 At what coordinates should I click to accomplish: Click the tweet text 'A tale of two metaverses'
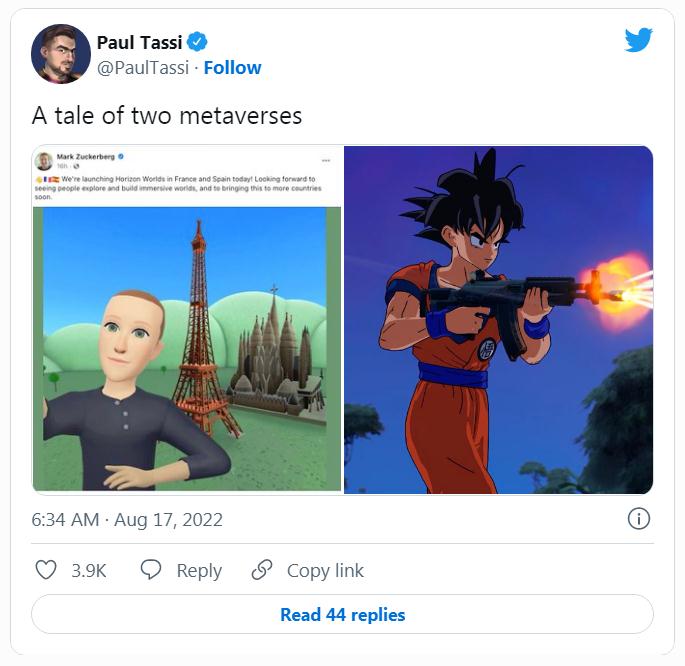[x=167, y=116]
